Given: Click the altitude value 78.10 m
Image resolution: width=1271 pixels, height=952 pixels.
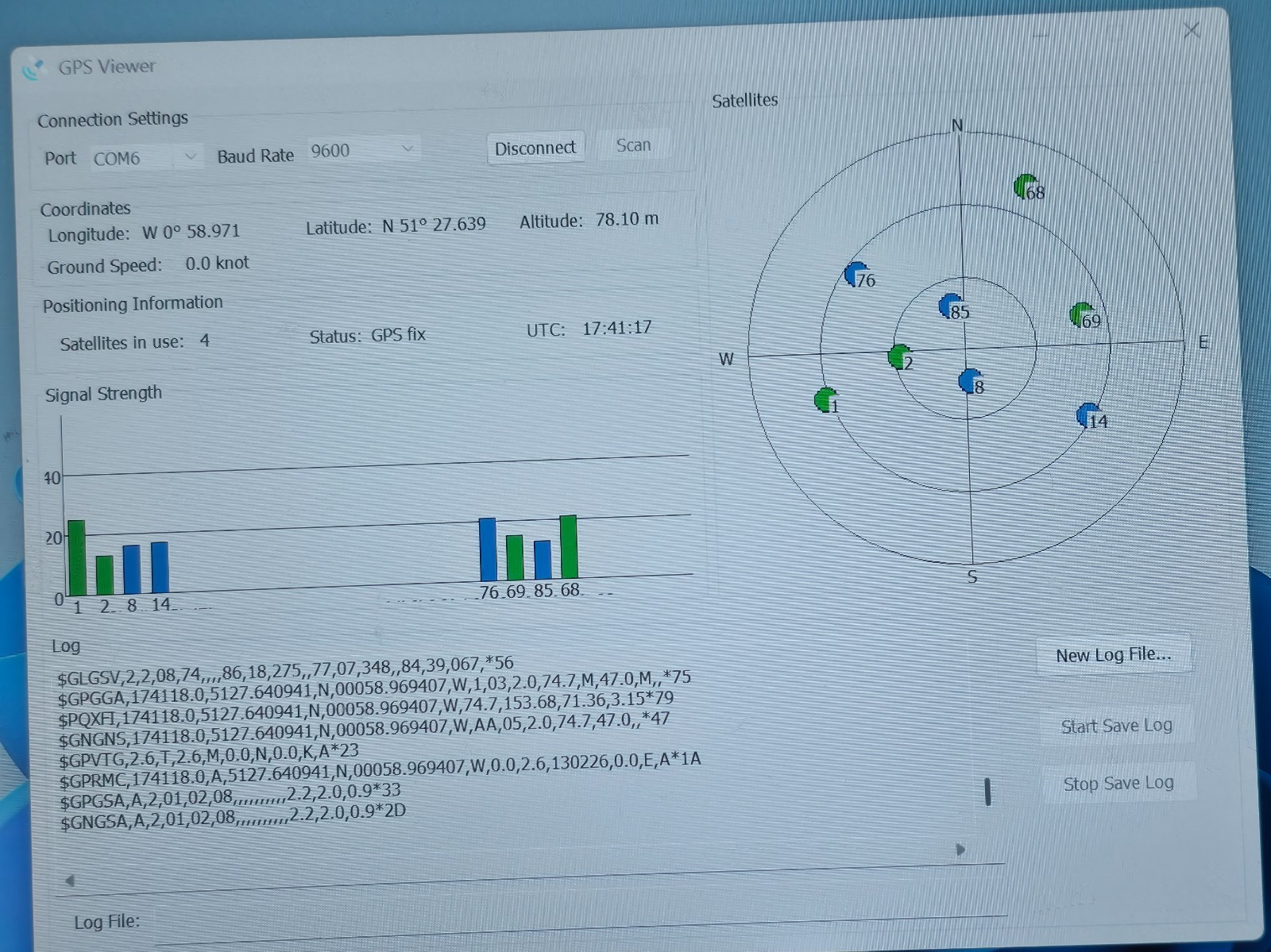Looking at the screenshot, I should click(x=627, y=219).
